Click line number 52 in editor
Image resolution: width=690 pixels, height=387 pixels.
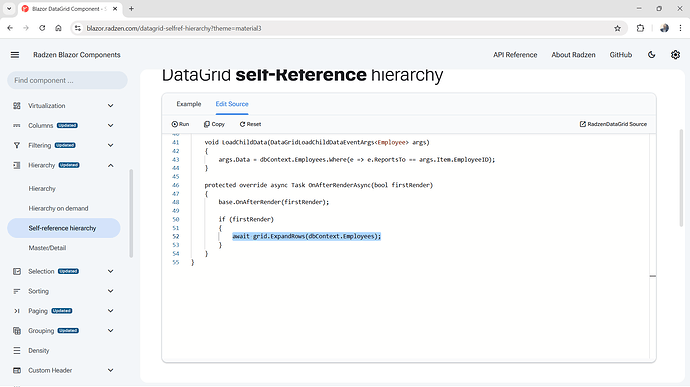[176, 236]
